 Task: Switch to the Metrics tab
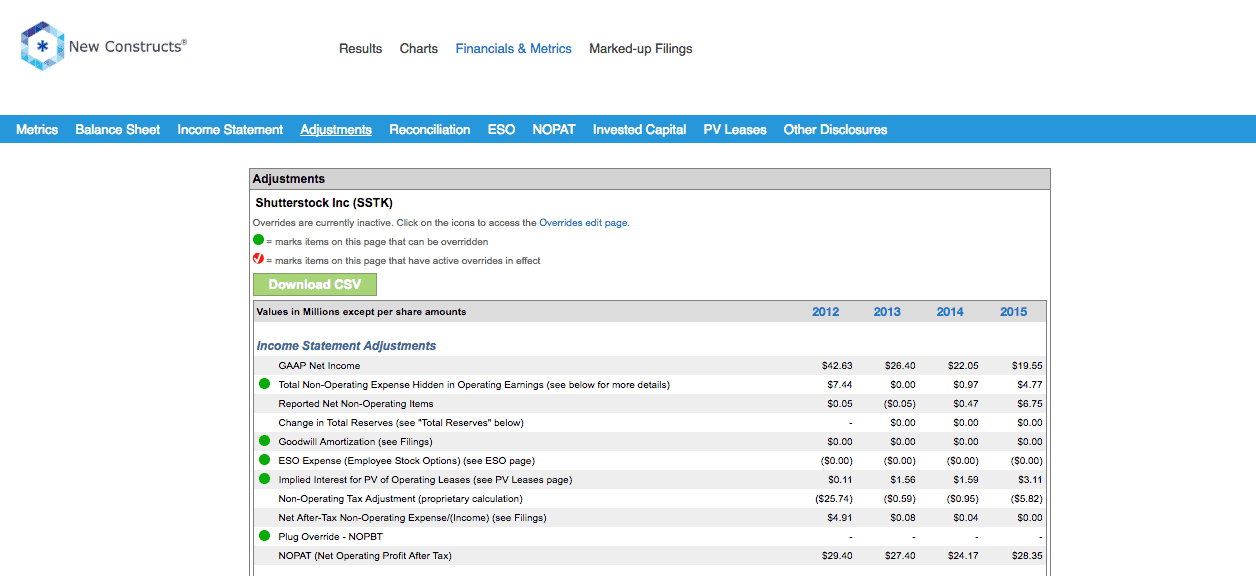pos(37,129)
